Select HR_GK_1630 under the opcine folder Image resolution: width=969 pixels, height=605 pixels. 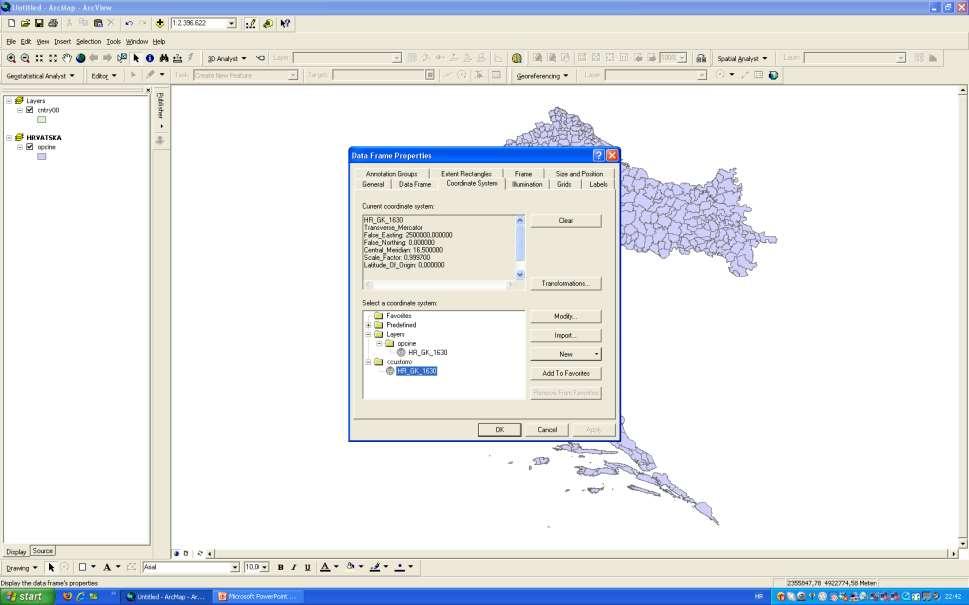point(428,353)
